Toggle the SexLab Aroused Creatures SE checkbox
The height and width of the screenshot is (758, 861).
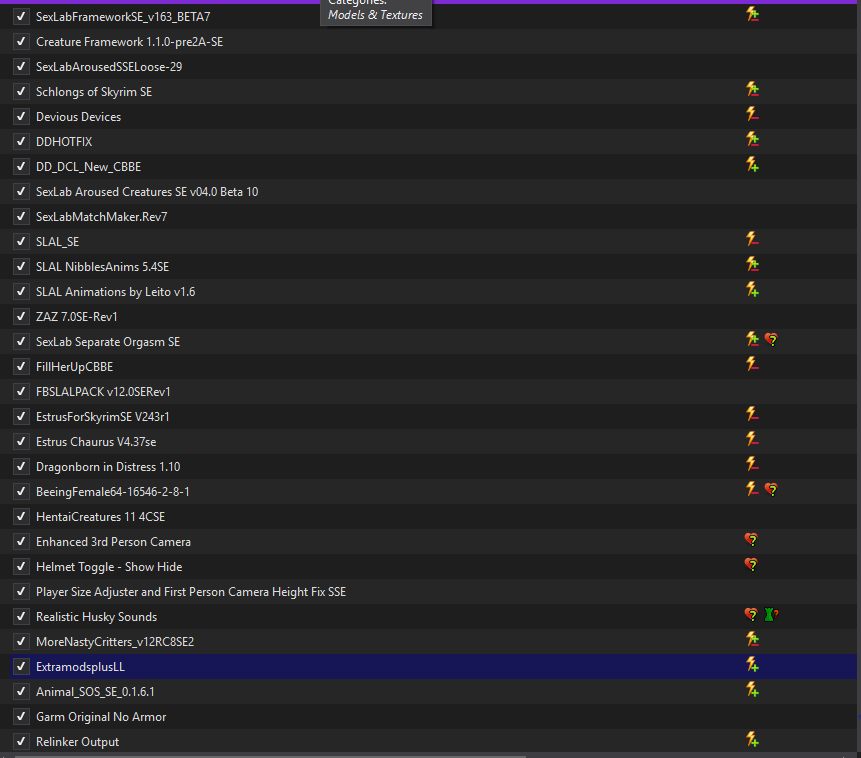click(x=21, y=192)
